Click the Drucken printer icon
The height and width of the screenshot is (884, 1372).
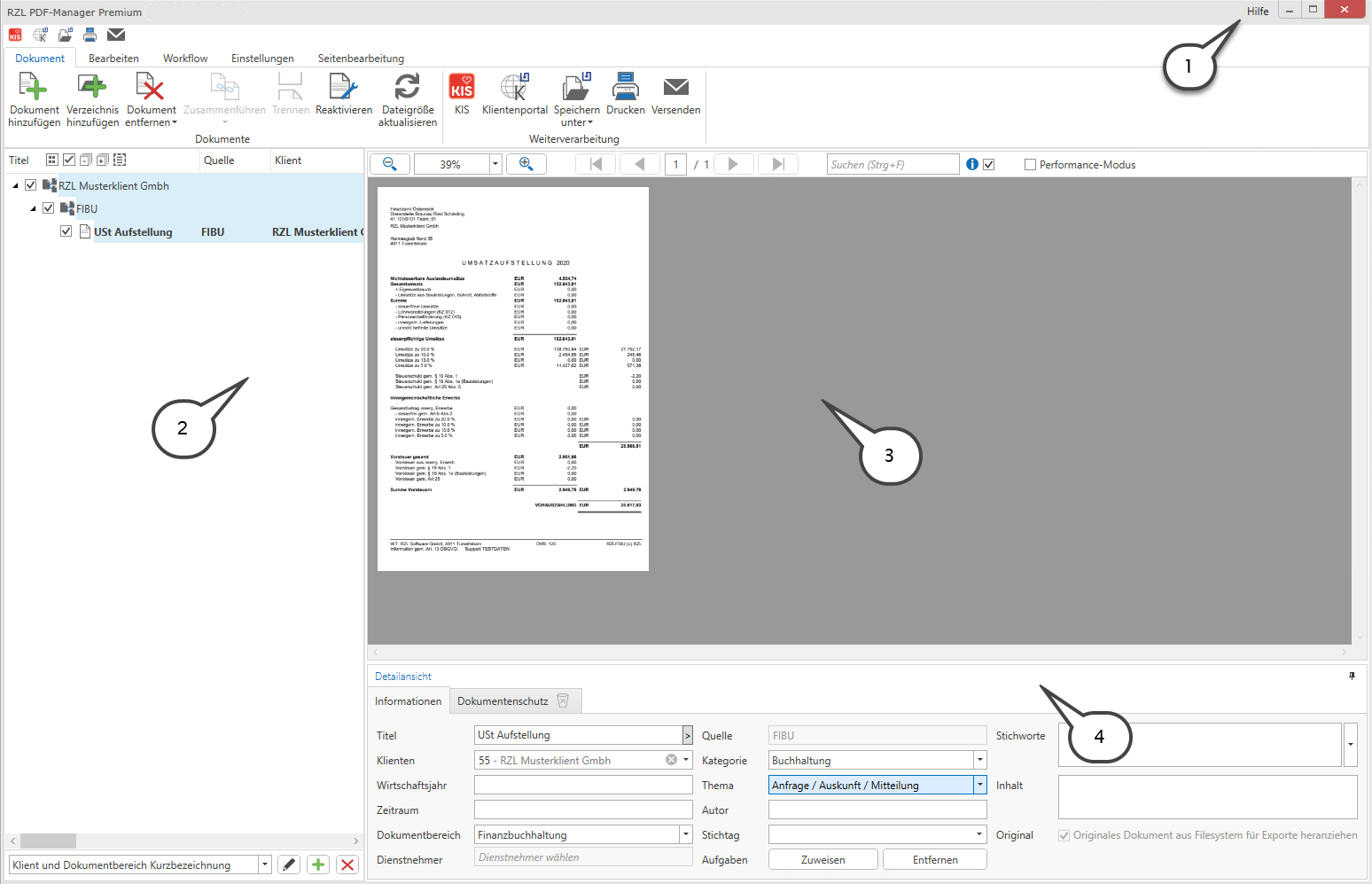tap(625, 88)
